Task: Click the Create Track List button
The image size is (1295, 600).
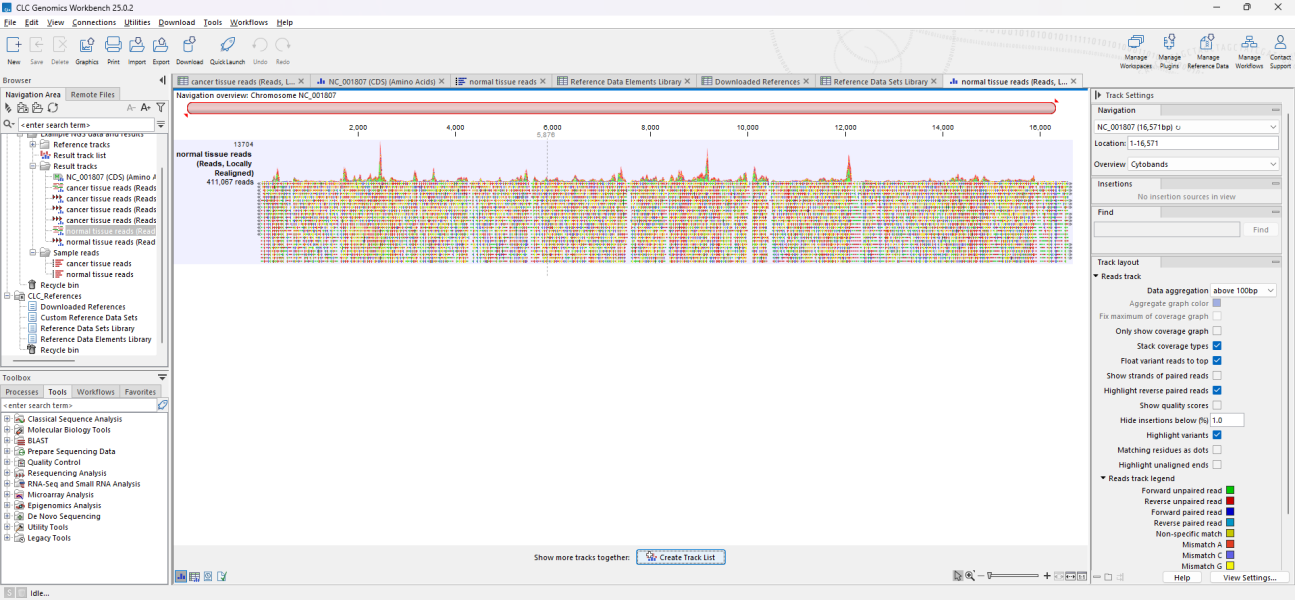Action: pyautogui.click(x=681, y=557)
